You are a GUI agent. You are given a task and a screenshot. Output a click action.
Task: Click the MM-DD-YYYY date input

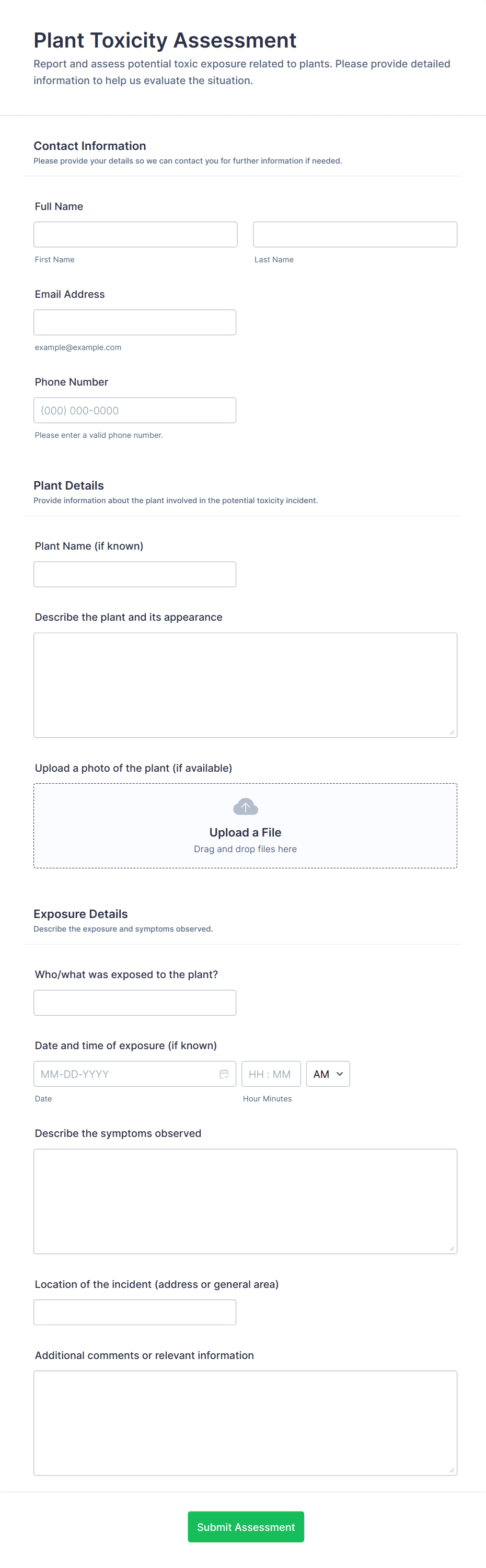click(x=125, y=1074)
